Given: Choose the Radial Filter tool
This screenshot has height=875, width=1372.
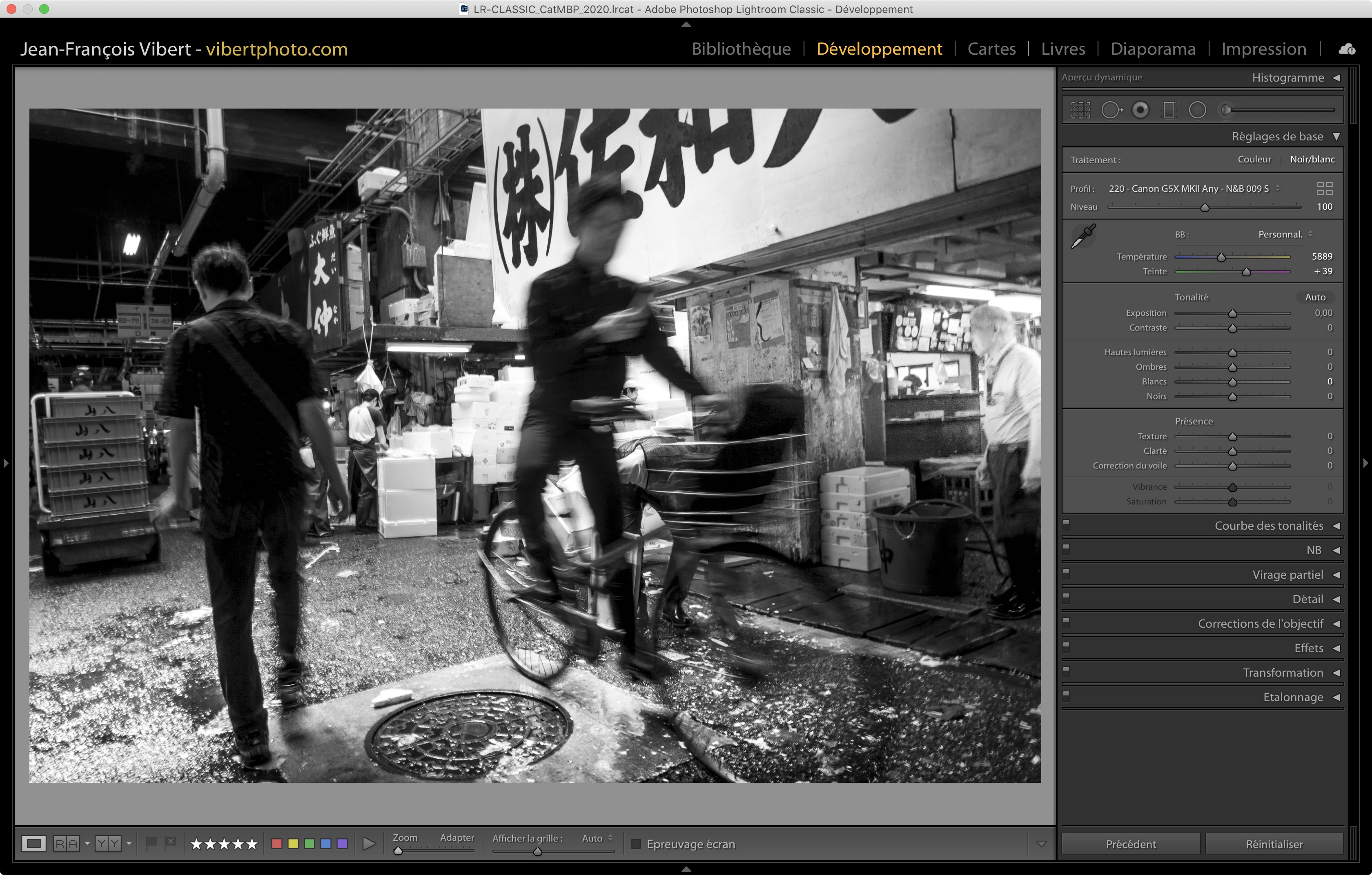Looking at the screenshot, I should [1197, 110].
